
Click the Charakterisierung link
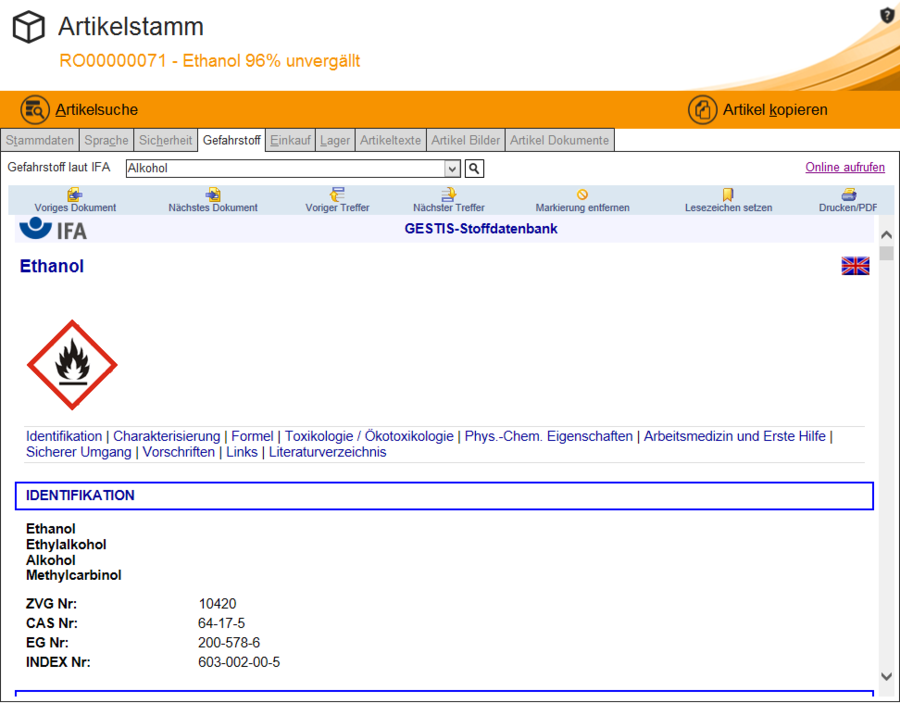click(166, 436)
